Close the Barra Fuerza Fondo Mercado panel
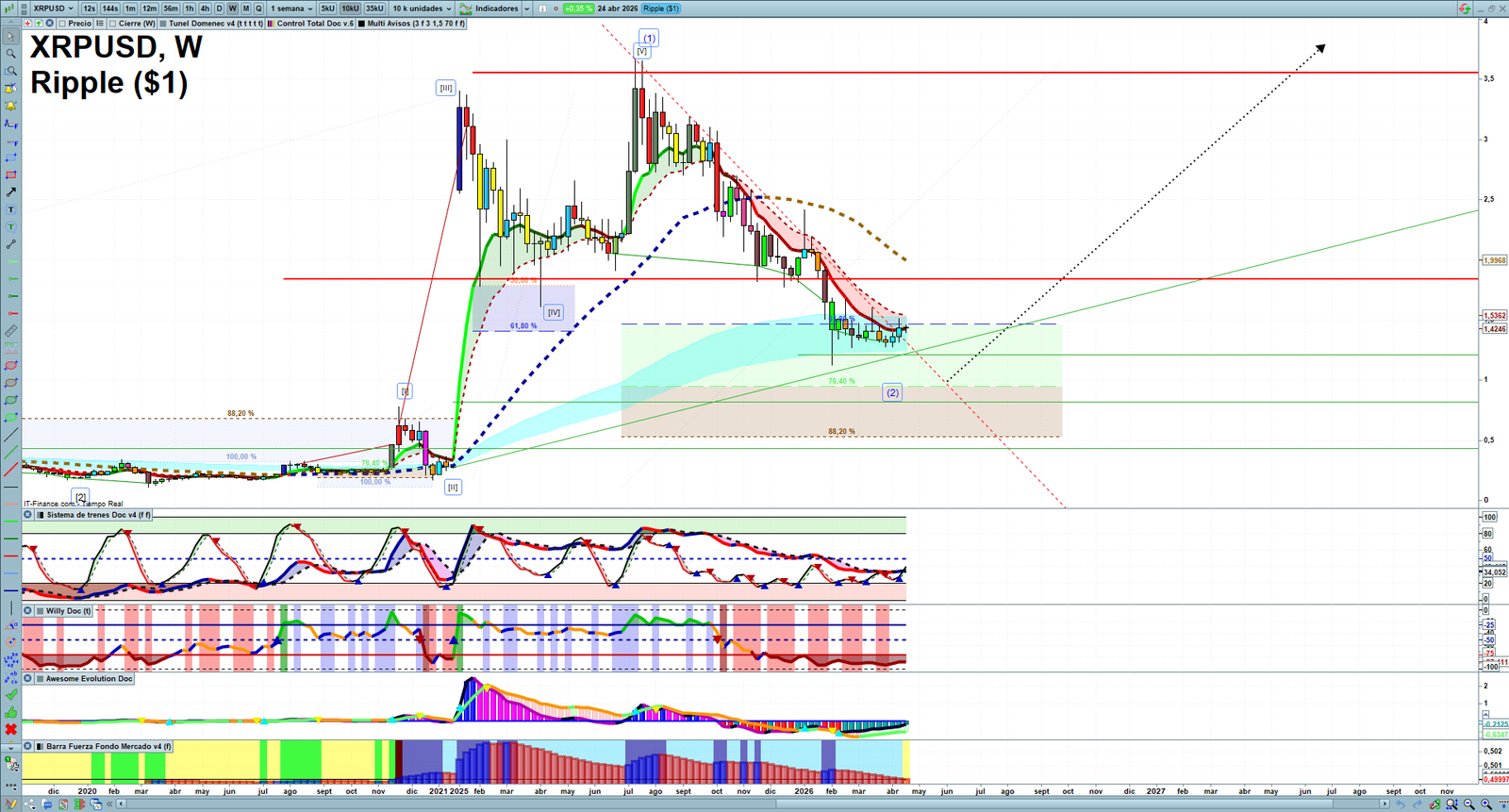 [x=28, y=746]
